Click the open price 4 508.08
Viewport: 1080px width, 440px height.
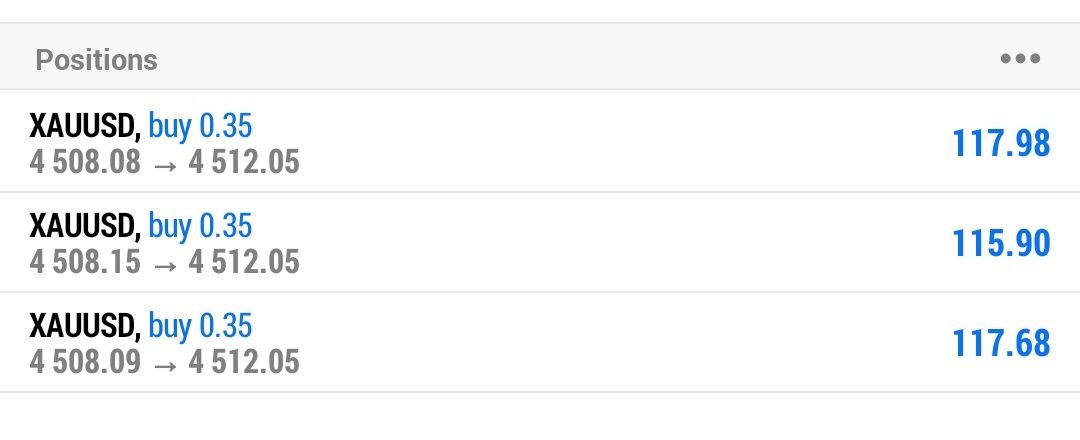(85, 162)
